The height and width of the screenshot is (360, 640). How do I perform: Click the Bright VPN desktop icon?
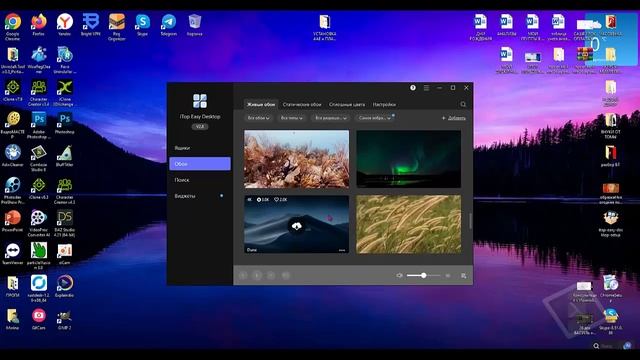[91, 25]
